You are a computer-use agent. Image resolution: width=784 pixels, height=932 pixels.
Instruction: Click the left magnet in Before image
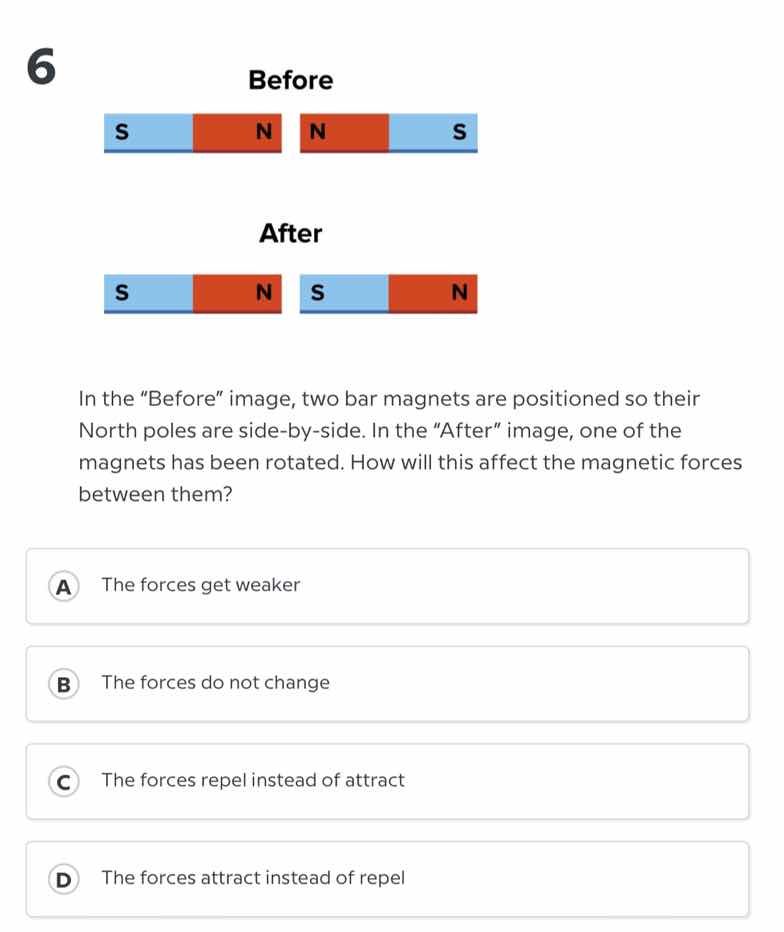click(x=192, y=131)
